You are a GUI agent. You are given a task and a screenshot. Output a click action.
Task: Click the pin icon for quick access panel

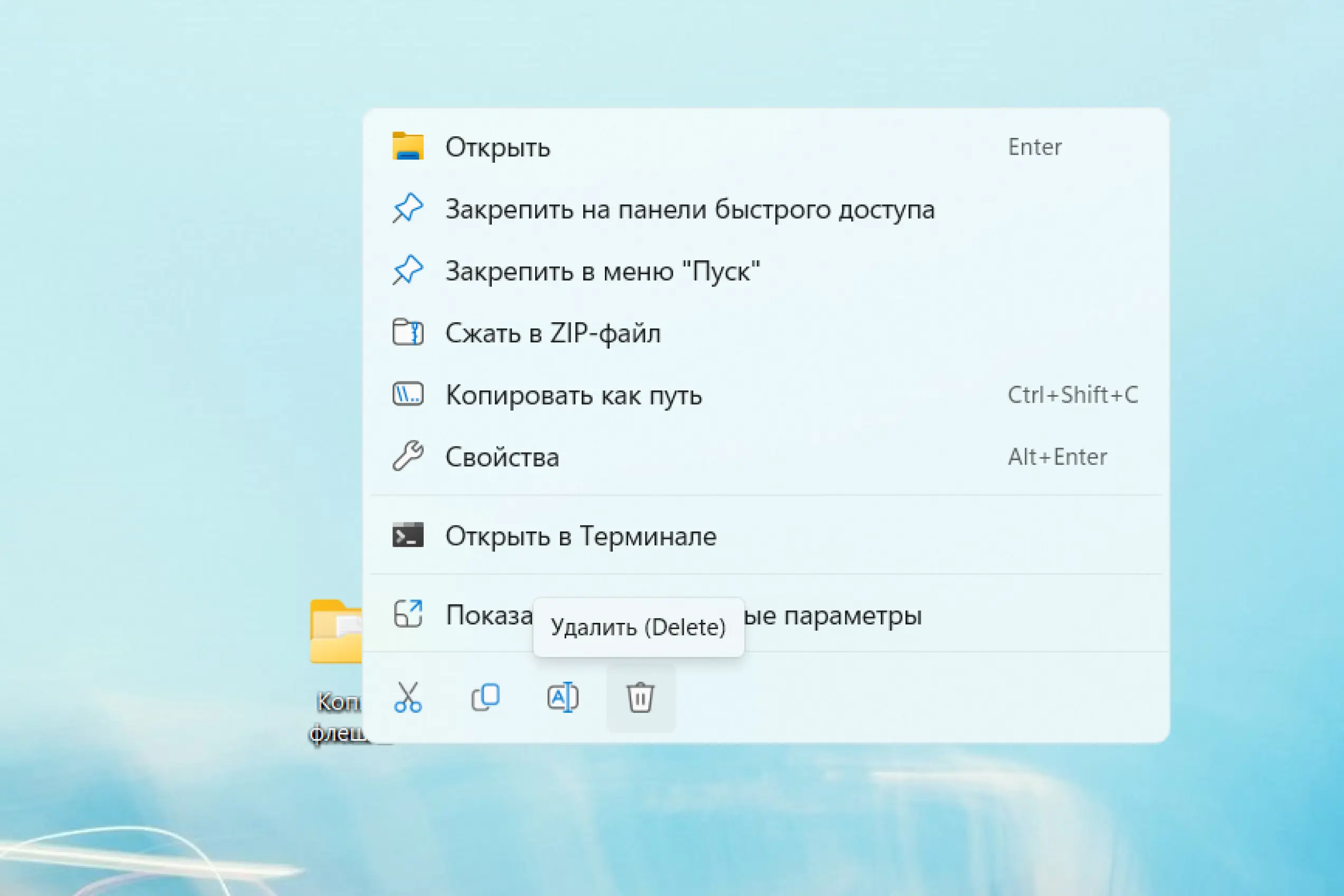[407, 209]
